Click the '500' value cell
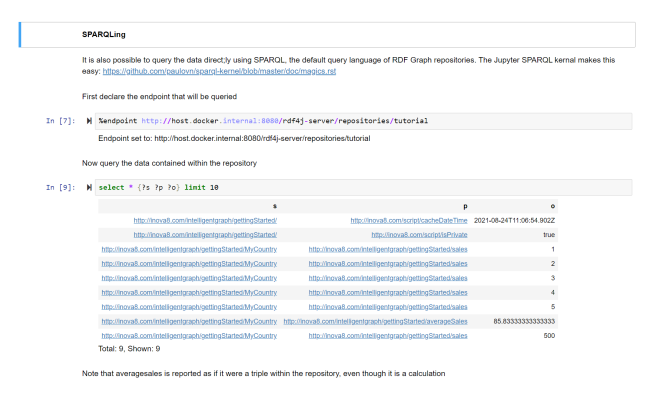Screen dimensions: 646x394 (549, 336)
